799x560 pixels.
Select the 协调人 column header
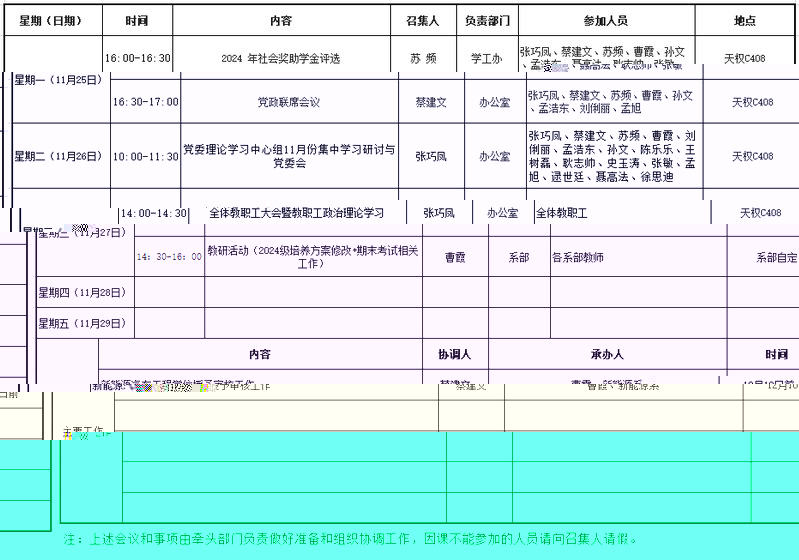455,354
